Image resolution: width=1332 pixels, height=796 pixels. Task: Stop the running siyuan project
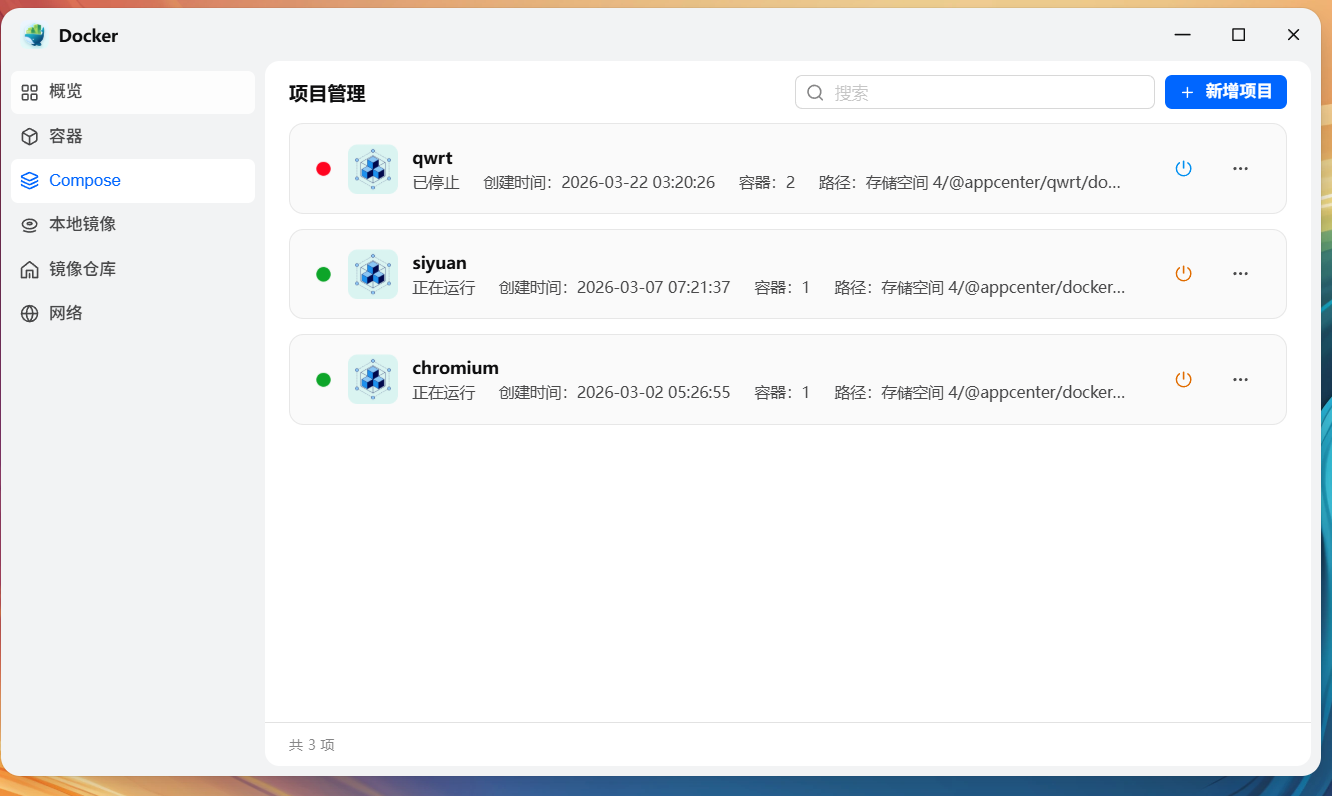(x=1183, y=273)
